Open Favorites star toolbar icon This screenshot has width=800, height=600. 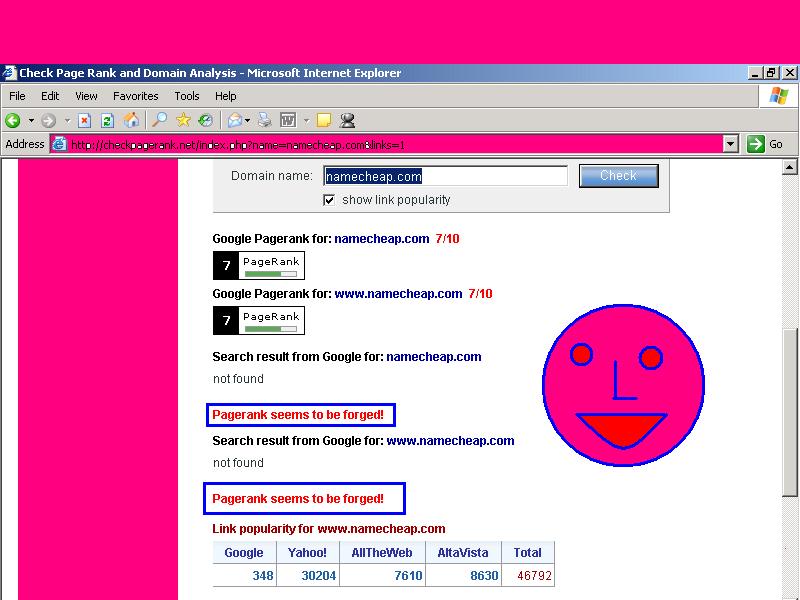(183, 120)
